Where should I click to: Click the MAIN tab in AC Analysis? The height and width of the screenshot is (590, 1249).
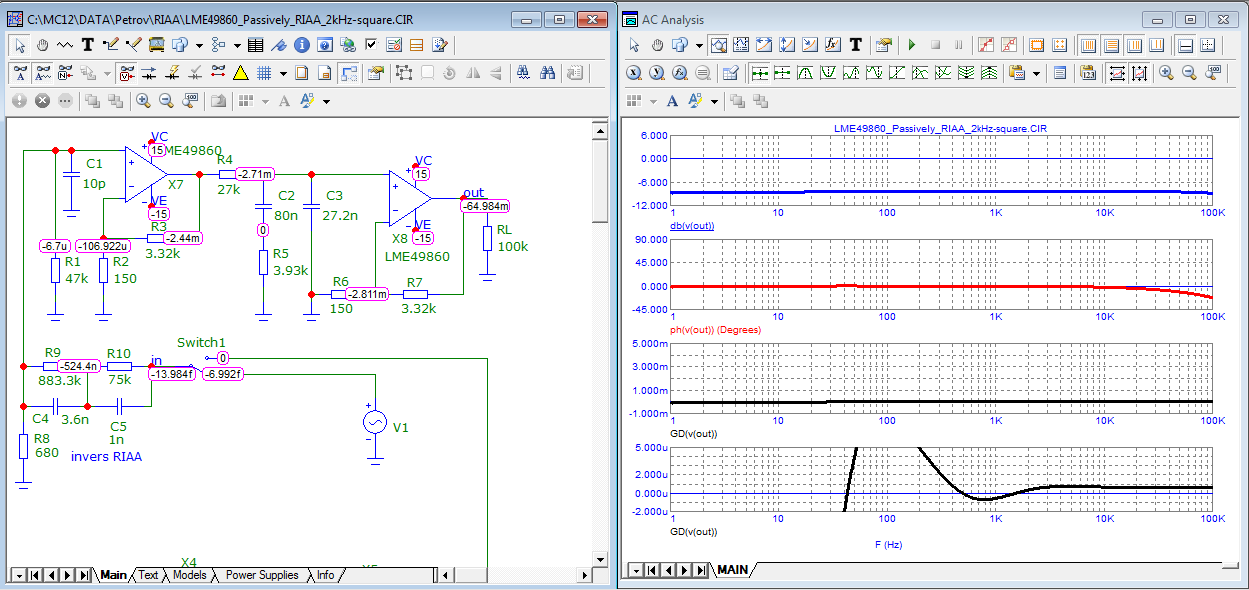tap(732, 570)
